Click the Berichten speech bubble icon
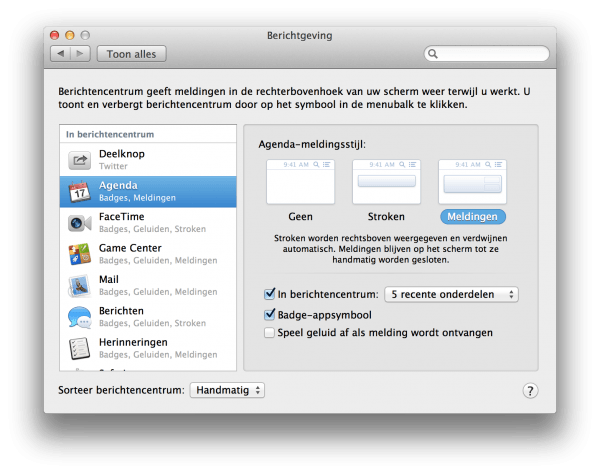600x474 pixels. coord(80,317)
